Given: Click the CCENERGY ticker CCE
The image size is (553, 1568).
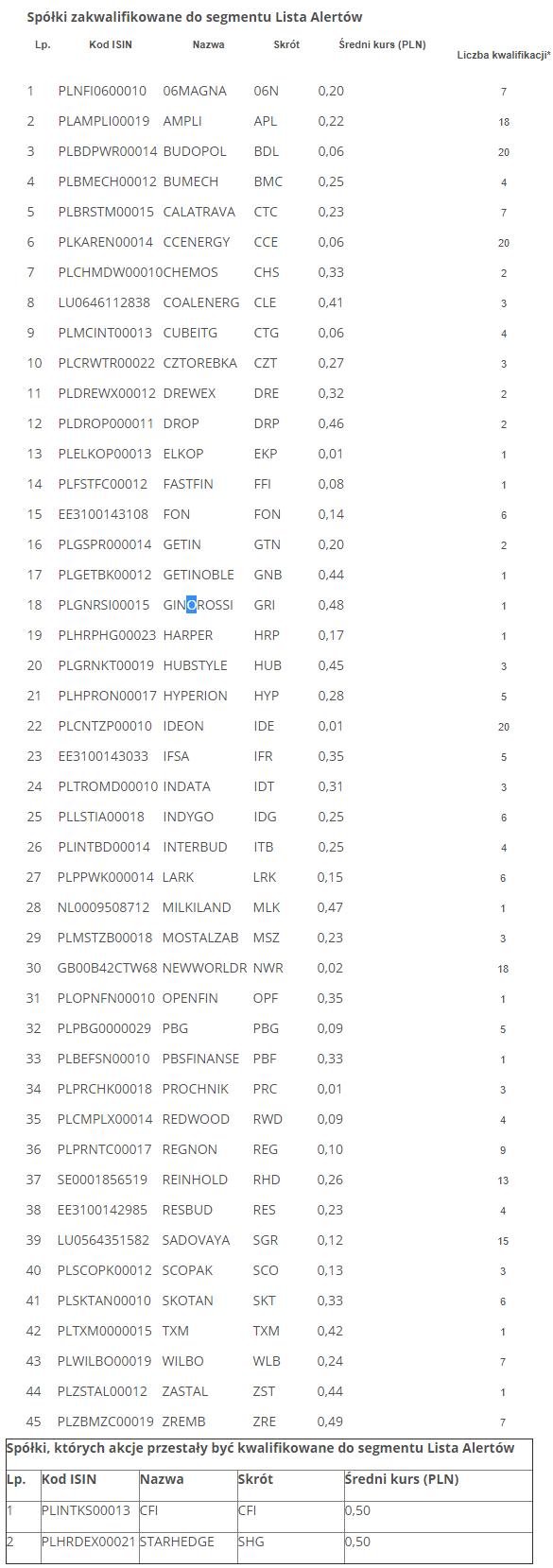Looking at the screenshot, I should point(266,242).
